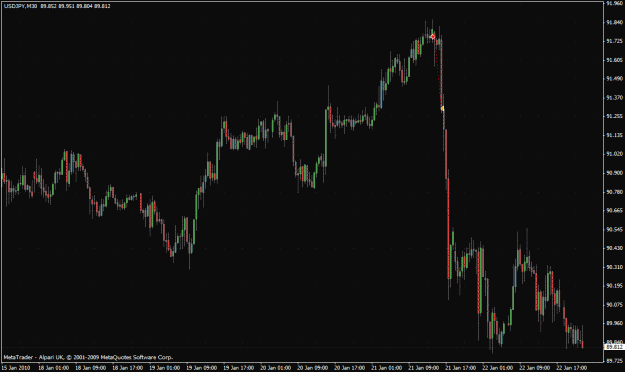The image size is (625, 372).
Task: Click the 15 Jan 2010 date label
Action: pyautogui.click(x=16, y=368)
